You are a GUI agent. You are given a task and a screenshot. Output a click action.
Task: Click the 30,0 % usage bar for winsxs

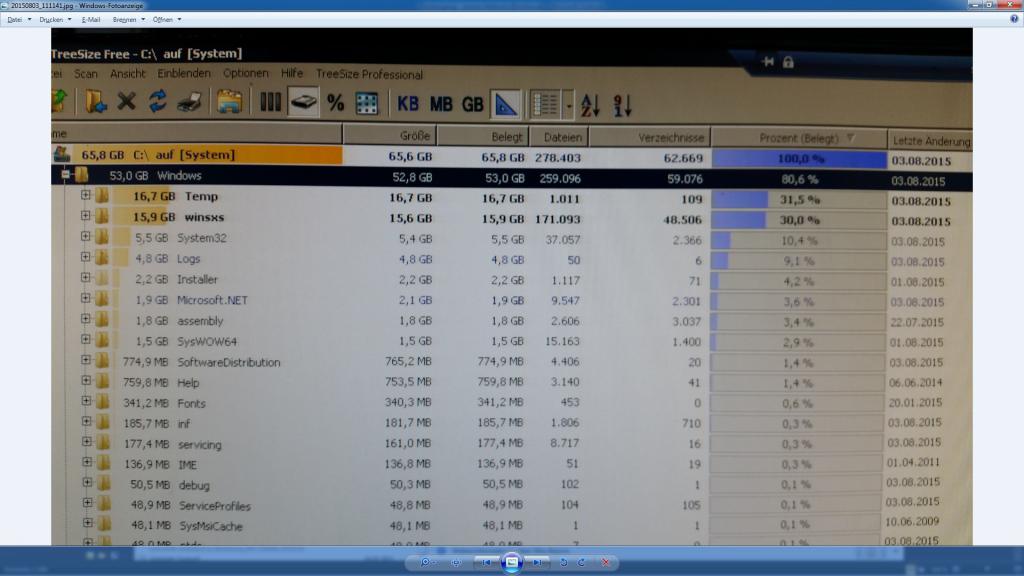(799, 220)
